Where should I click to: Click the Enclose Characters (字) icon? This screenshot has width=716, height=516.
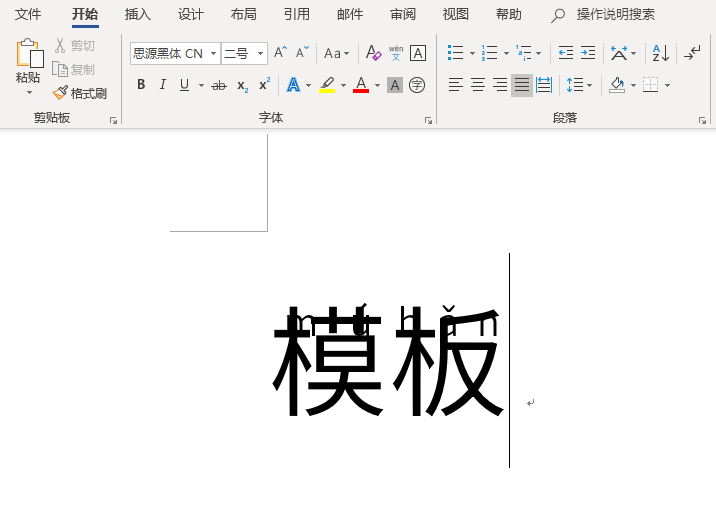[417, 85]
